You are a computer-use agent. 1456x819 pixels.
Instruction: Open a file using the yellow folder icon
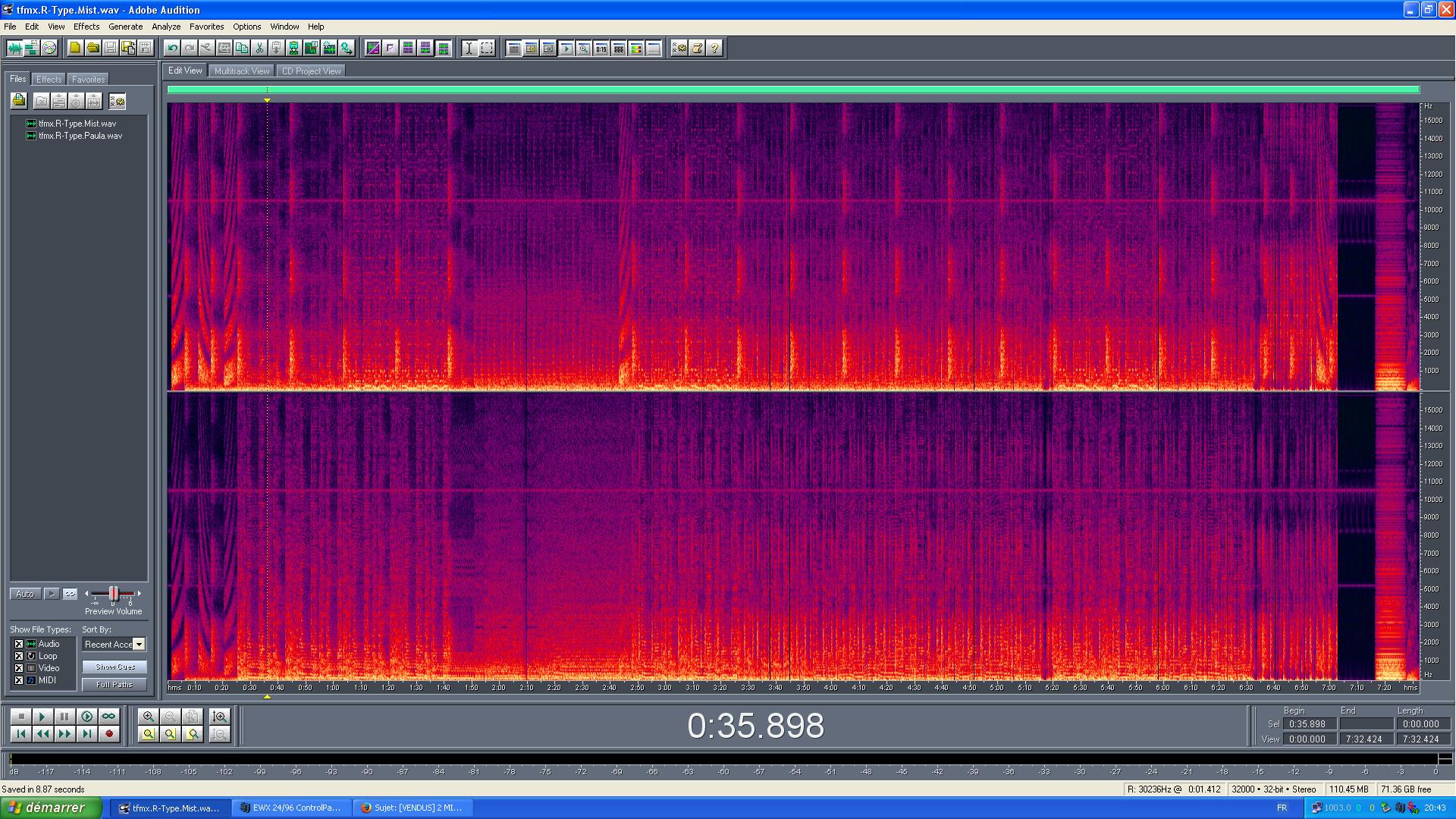point(93,48)
